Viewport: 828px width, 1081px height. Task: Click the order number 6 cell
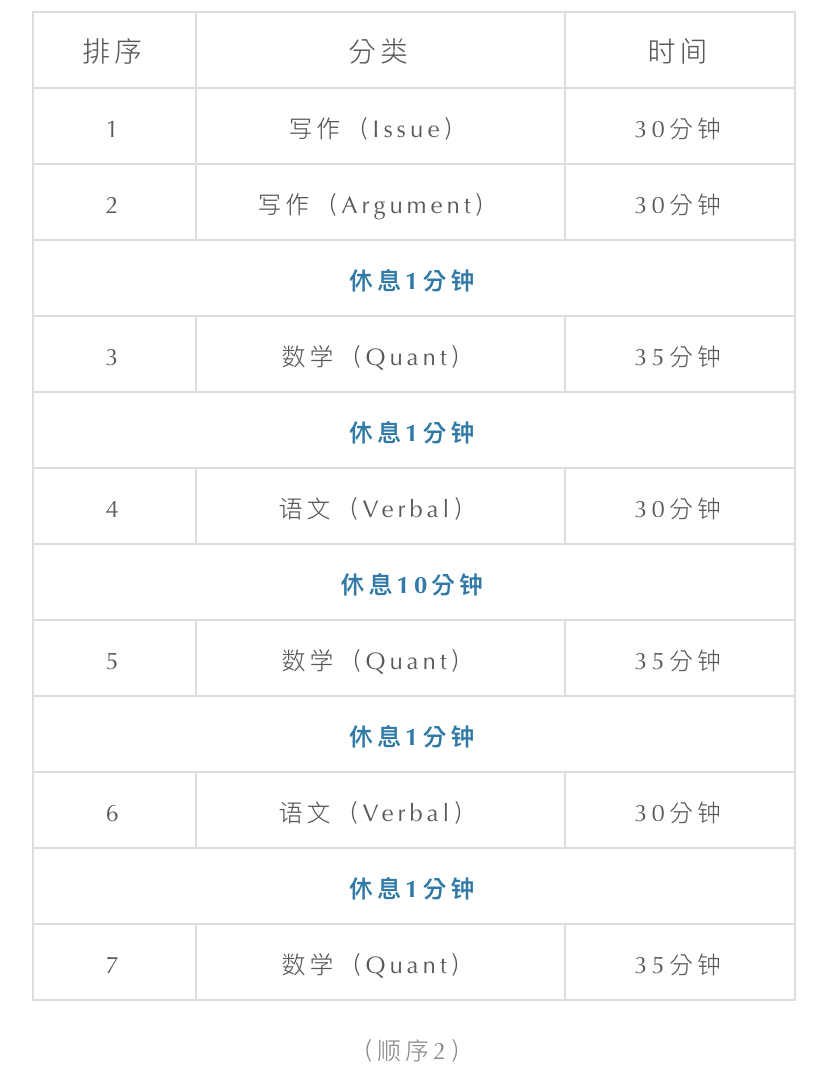(x=112, y=813)
